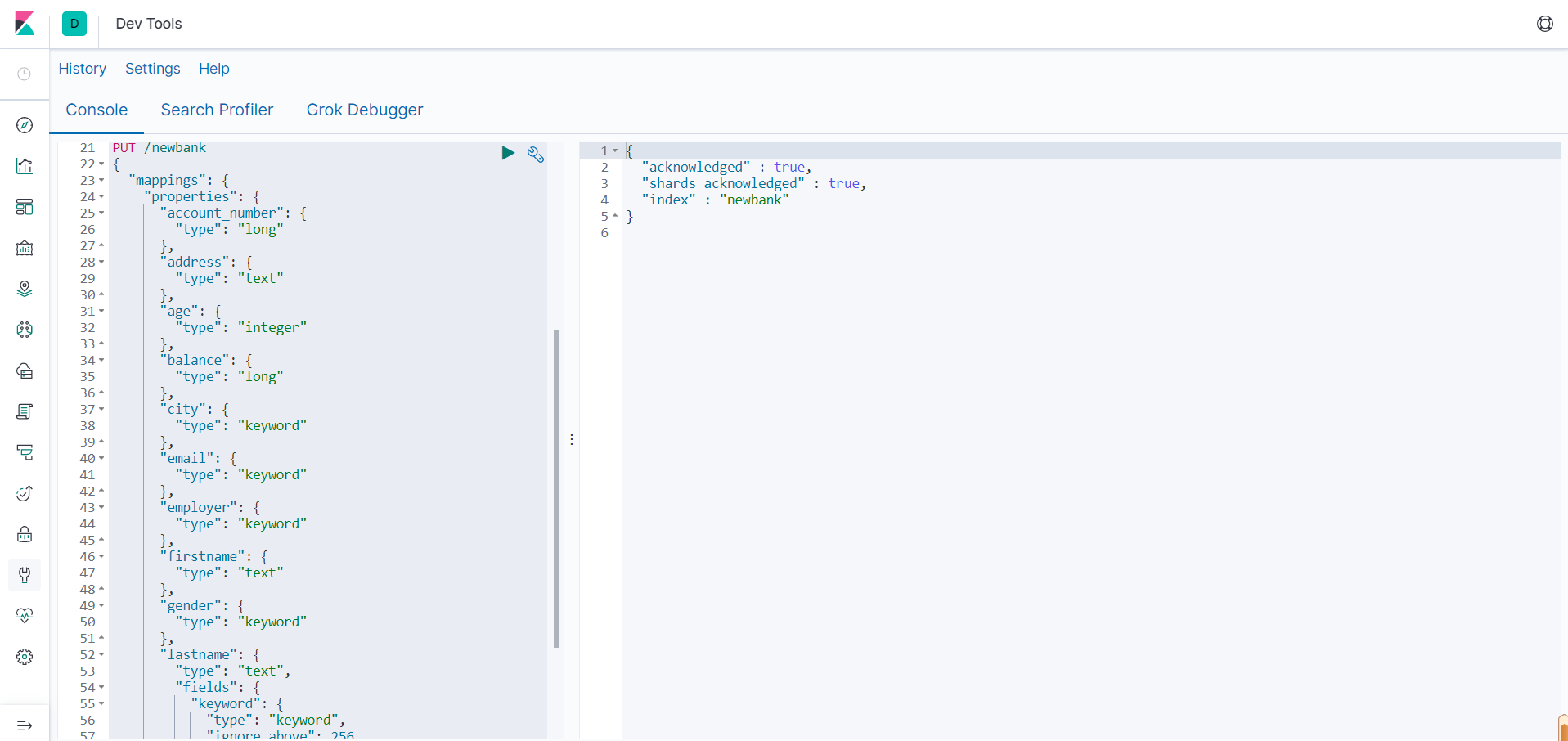Click the "employer" key on line 43
The height and width of the screenshot is (741, 1568).
click(199, 508)
